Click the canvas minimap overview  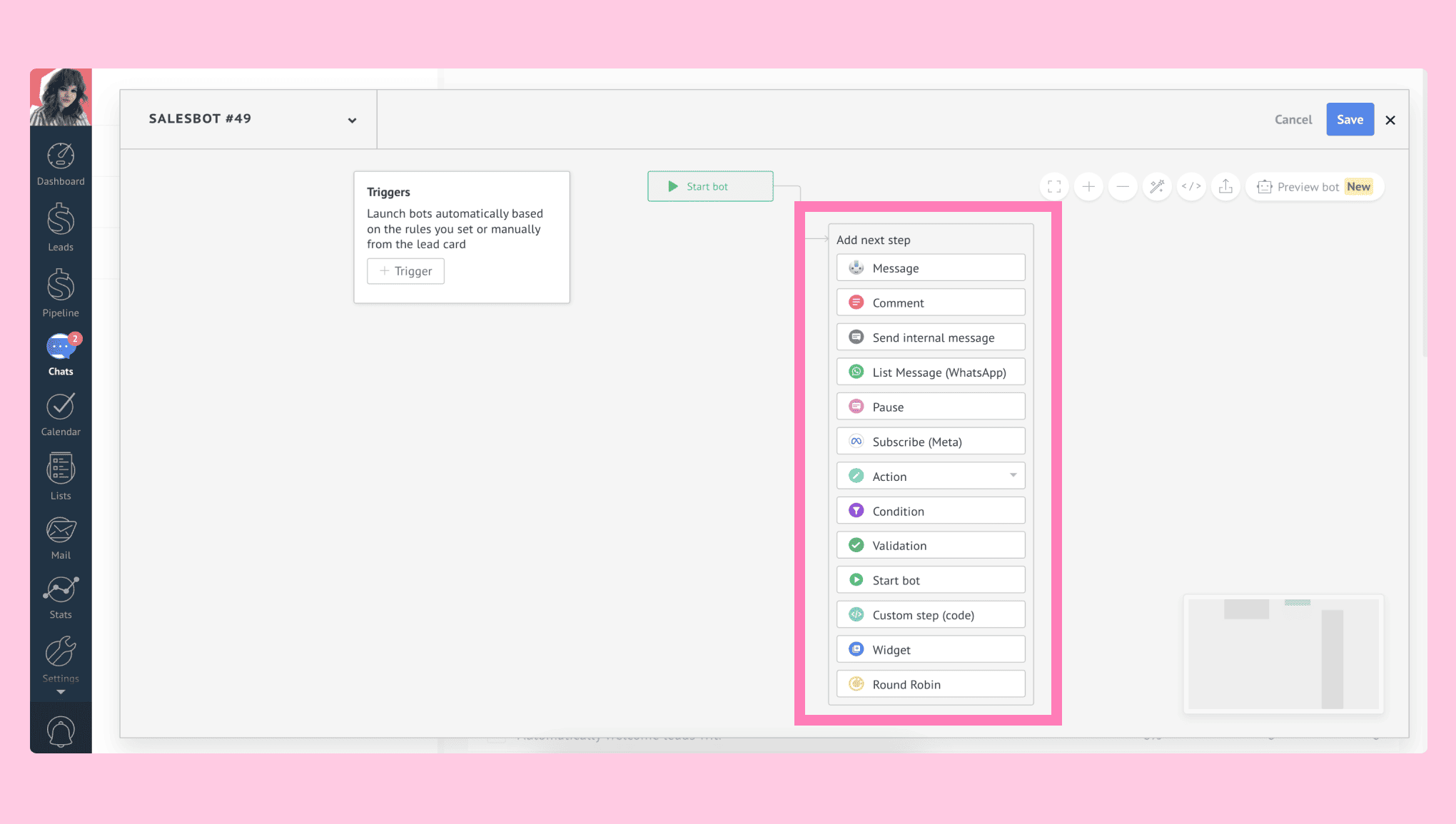1283,653
